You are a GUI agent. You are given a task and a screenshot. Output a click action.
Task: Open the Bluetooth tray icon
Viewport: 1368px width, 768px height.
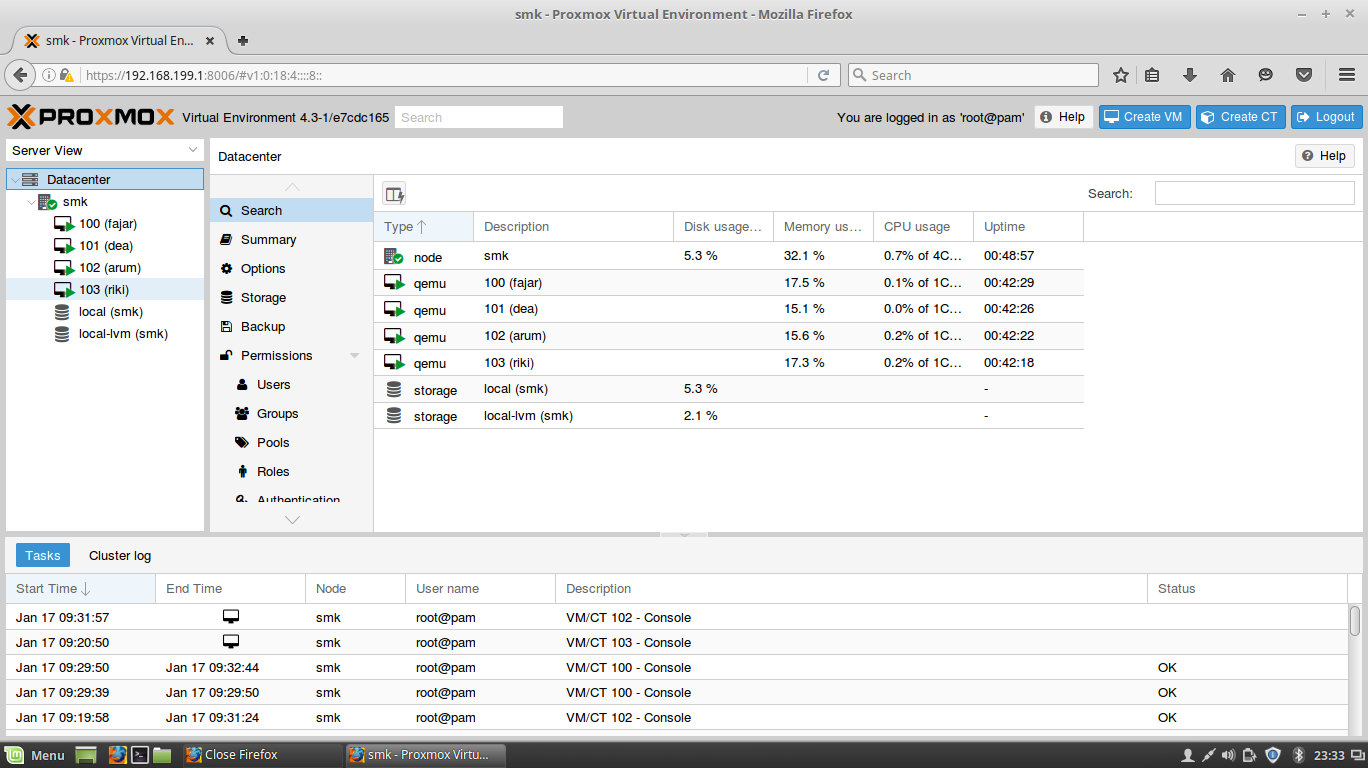click(1299, 755)
